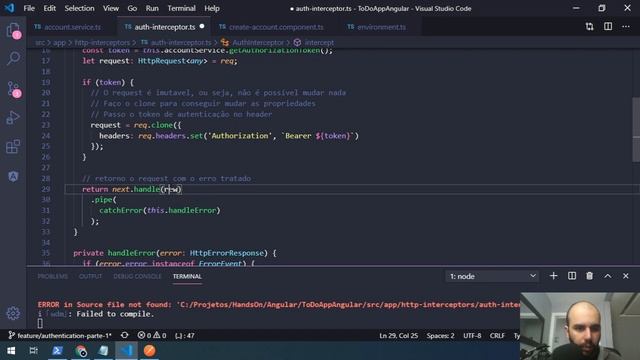Image resolution: width=640 pixels, height=360 pixels.
Task: Click line number 29 in the gutter
Action: click(x=46, y=189)
